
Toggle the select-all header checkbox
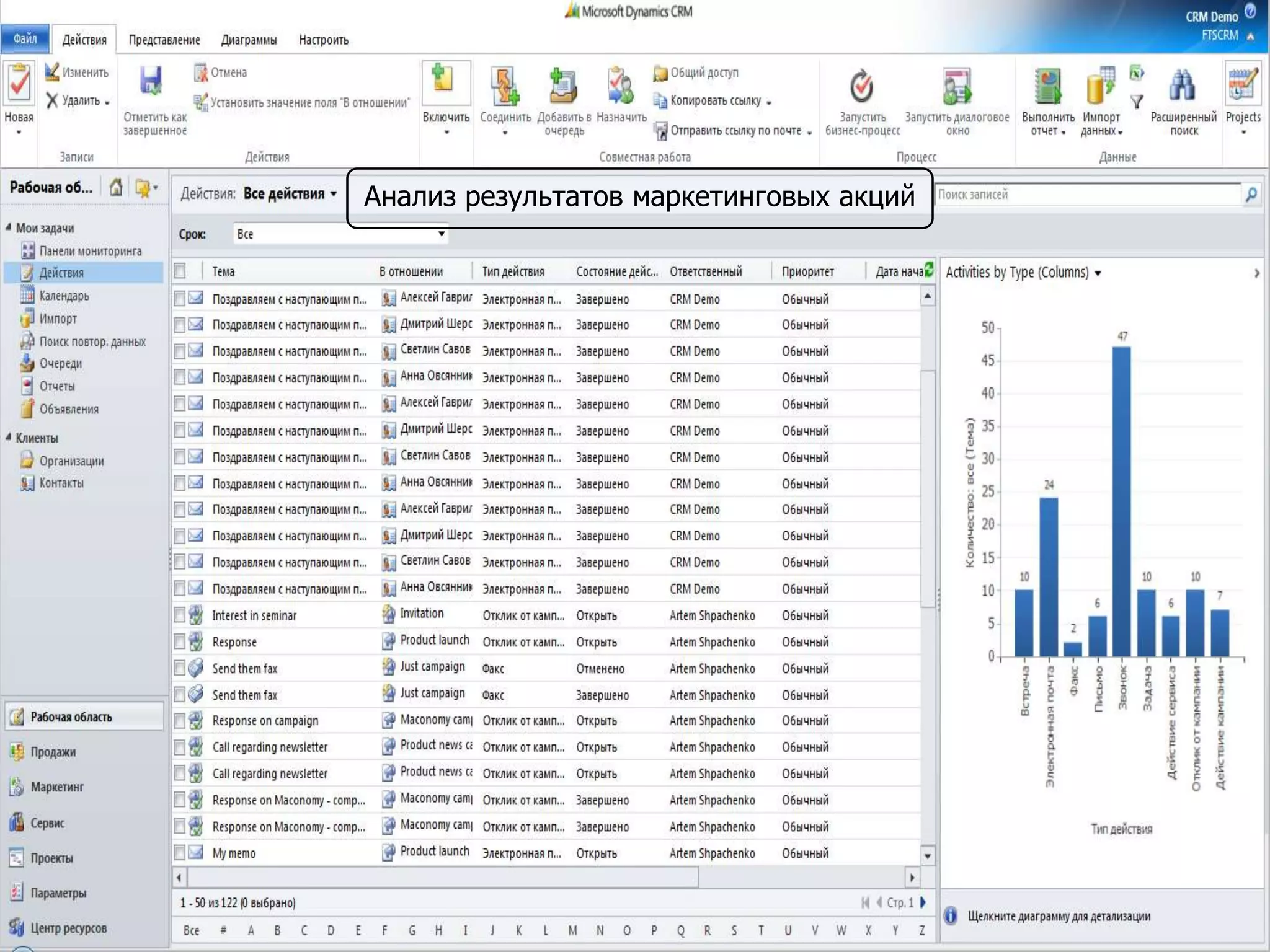180,271
